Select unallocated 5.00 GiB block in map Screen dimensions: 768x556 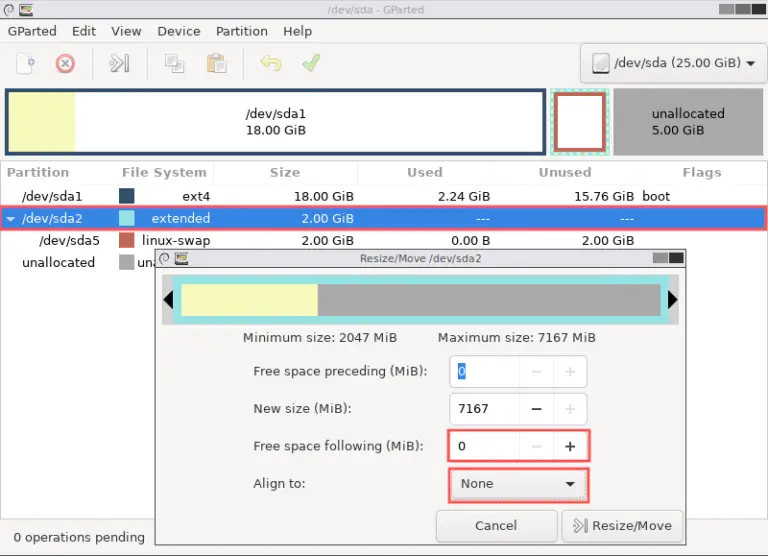tap(688, 122)
